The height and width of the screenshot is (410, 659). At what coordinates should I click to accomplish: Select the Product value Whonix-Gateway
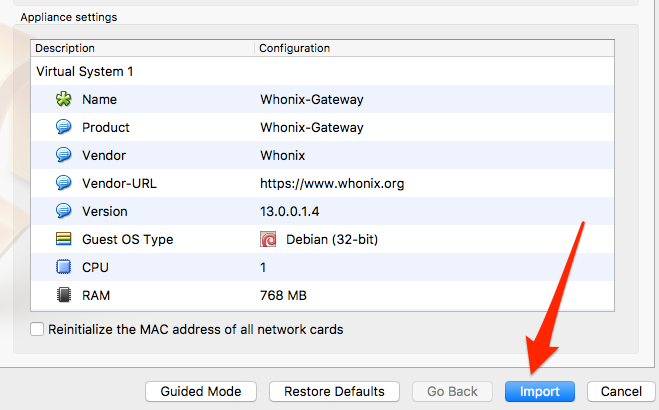click(x=312, y=127)
